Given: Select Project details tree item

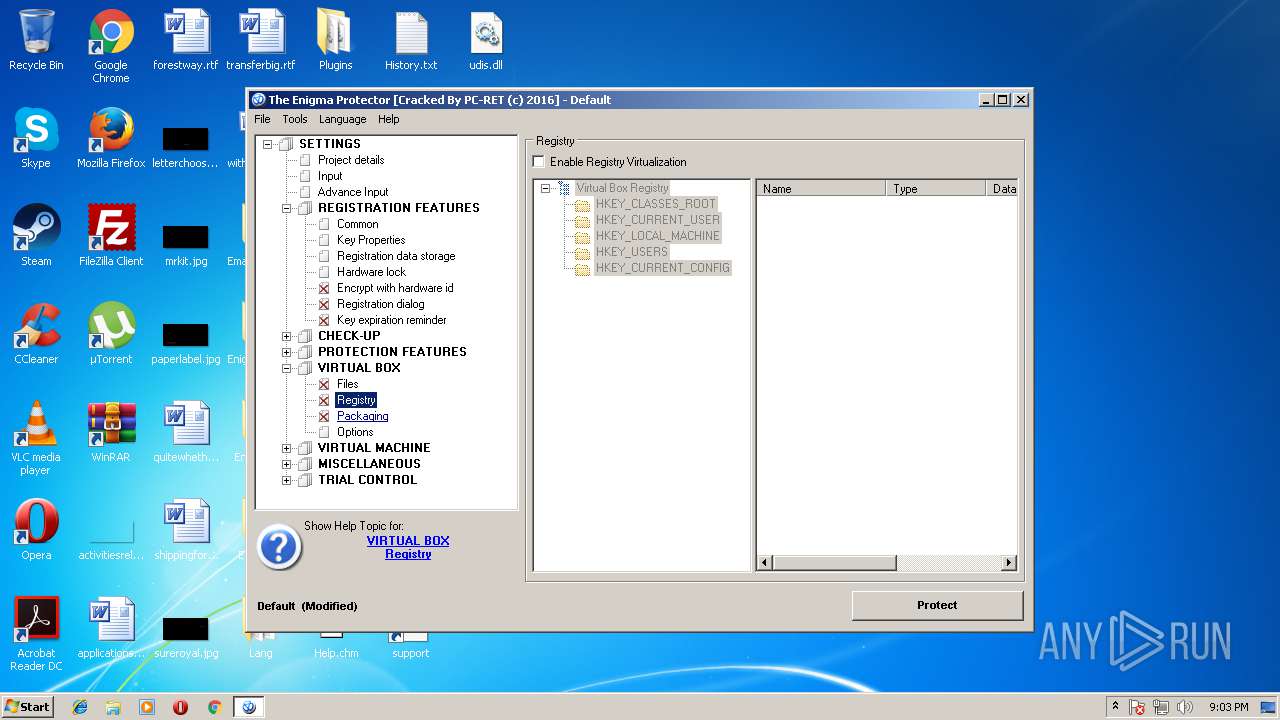Looking at the screenshot, I should pyautogui.click(x=351, y=160).
